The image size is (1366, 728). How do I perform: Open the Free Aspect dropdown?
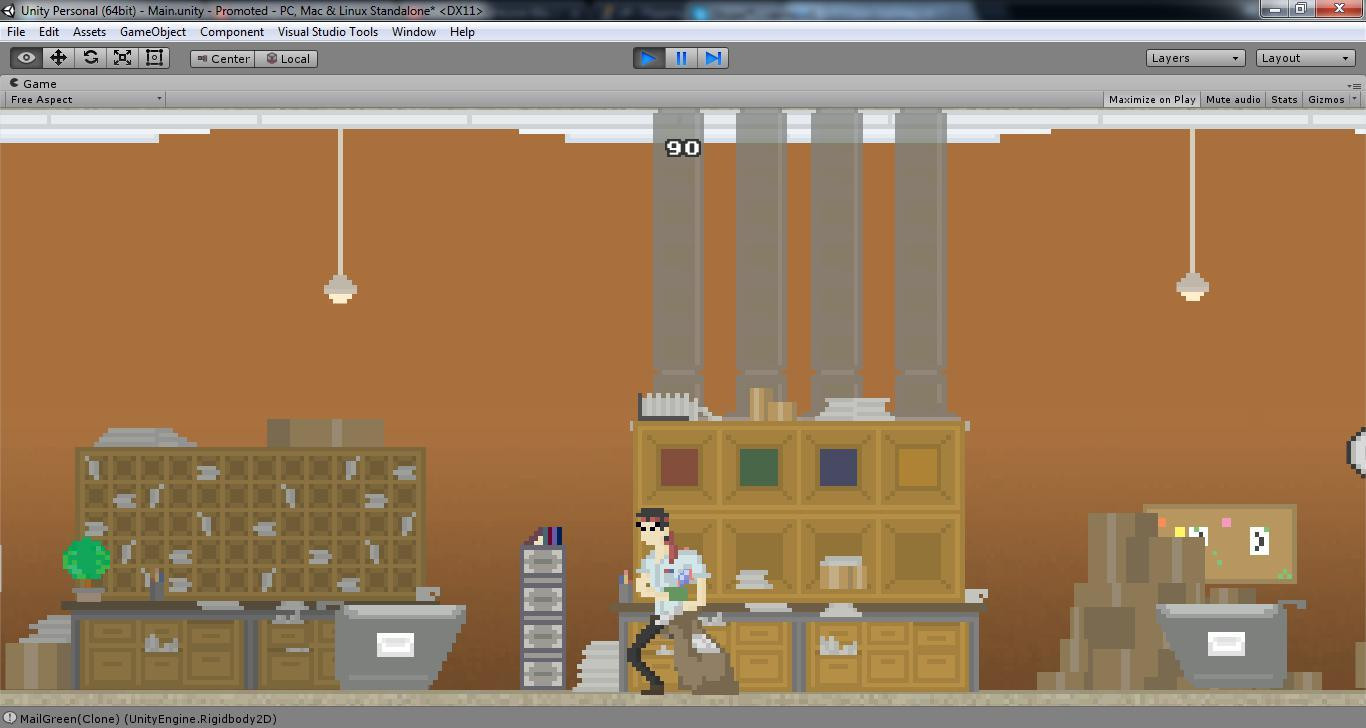(x=85, y=99)
